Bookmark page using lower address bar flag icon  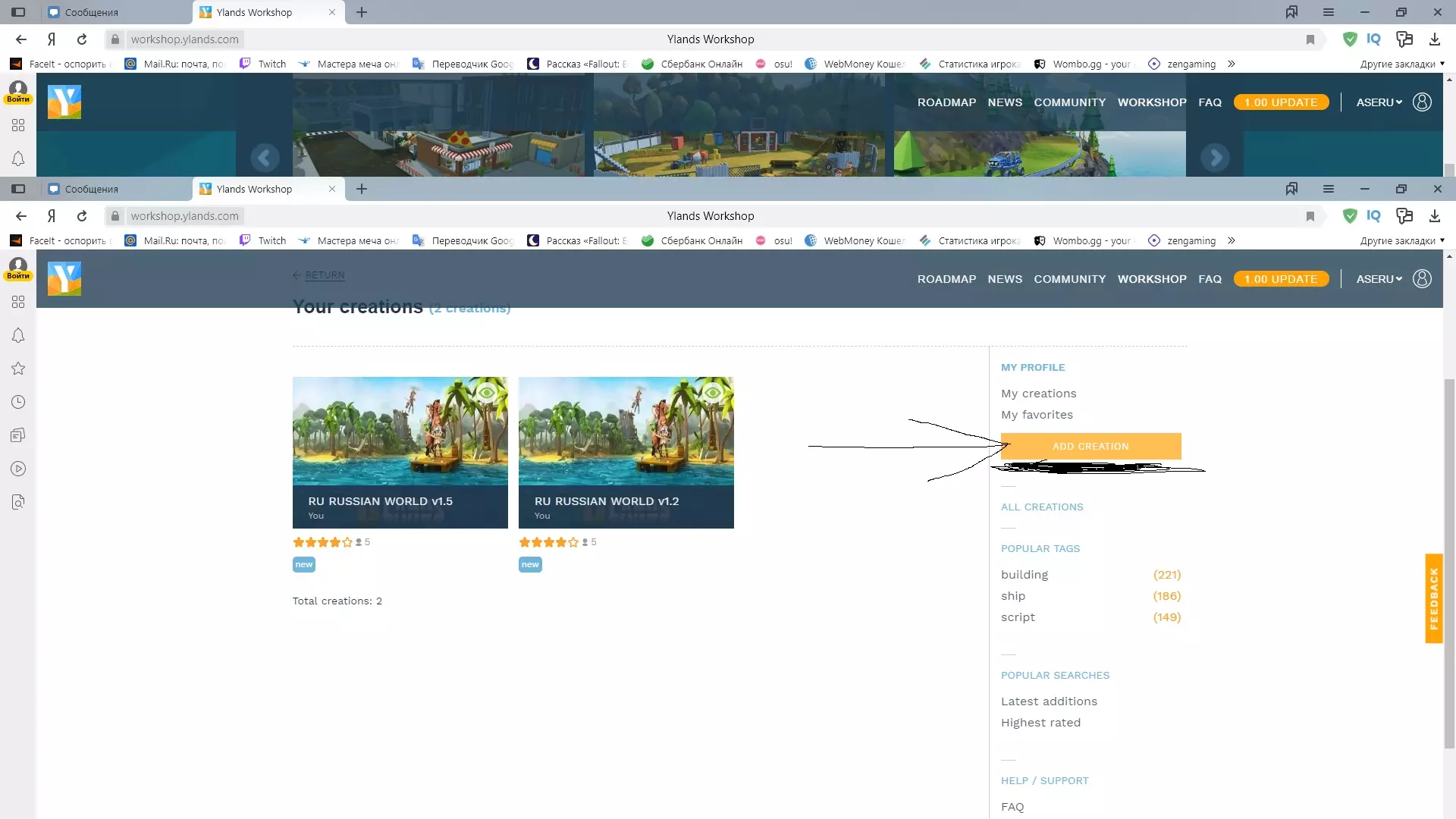(1310, 216)
